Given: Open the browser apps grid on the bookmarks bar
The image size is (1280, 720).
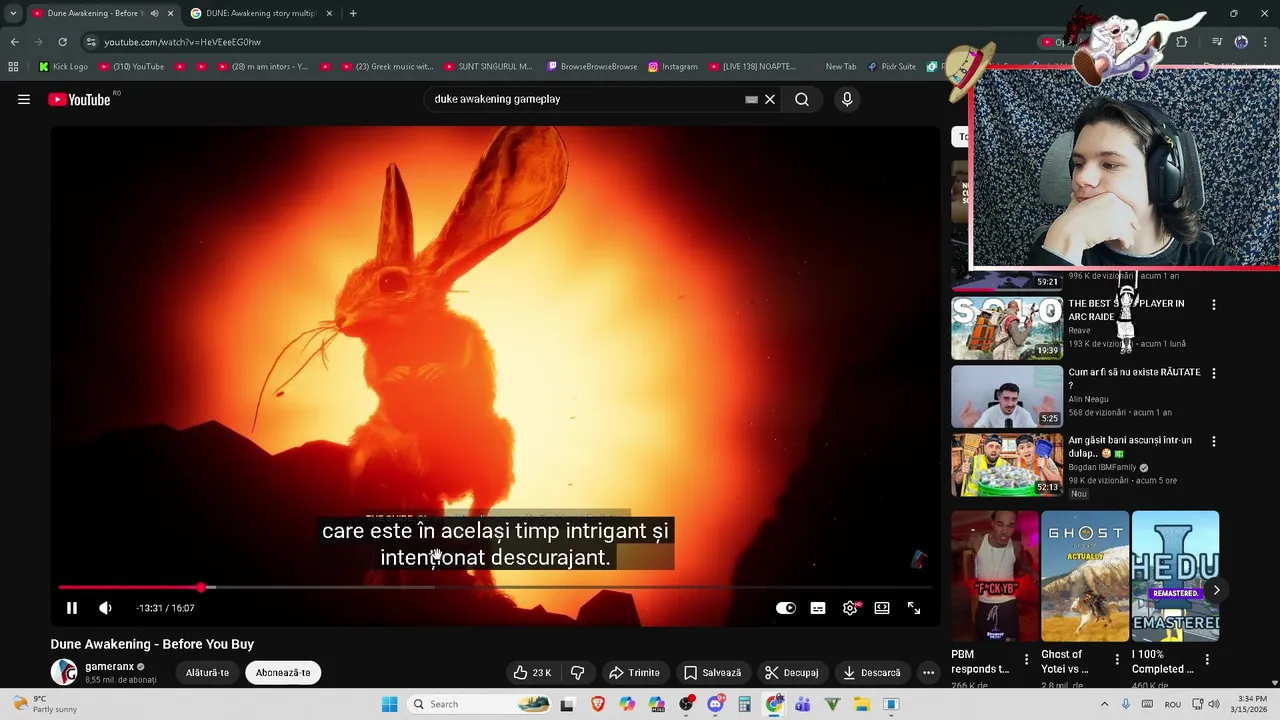Looking at the screenshot, I should point(13,67).
